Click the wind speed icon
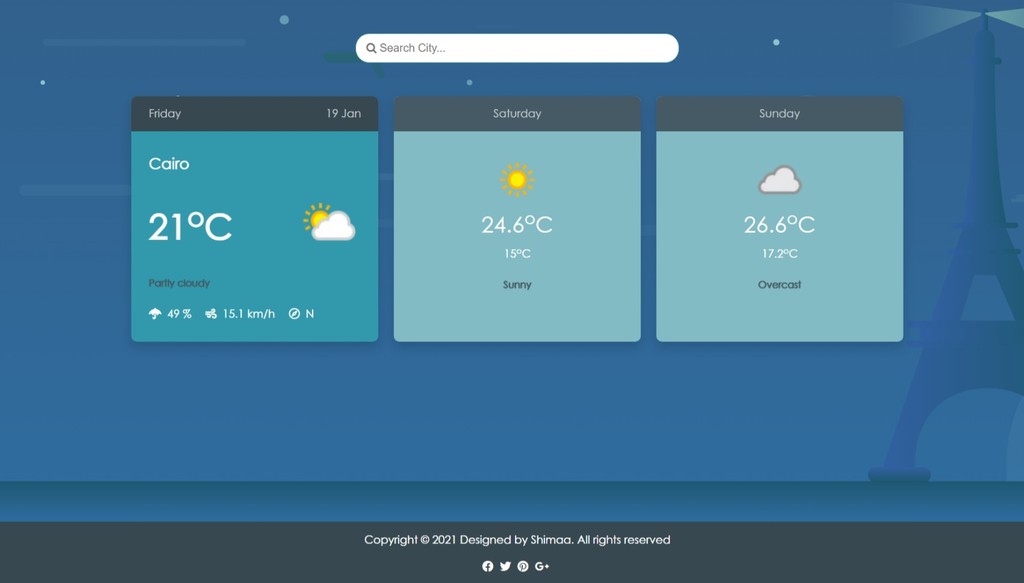Image resolution: width=1024 pixels, height=583 pixels. pos(211,314)
